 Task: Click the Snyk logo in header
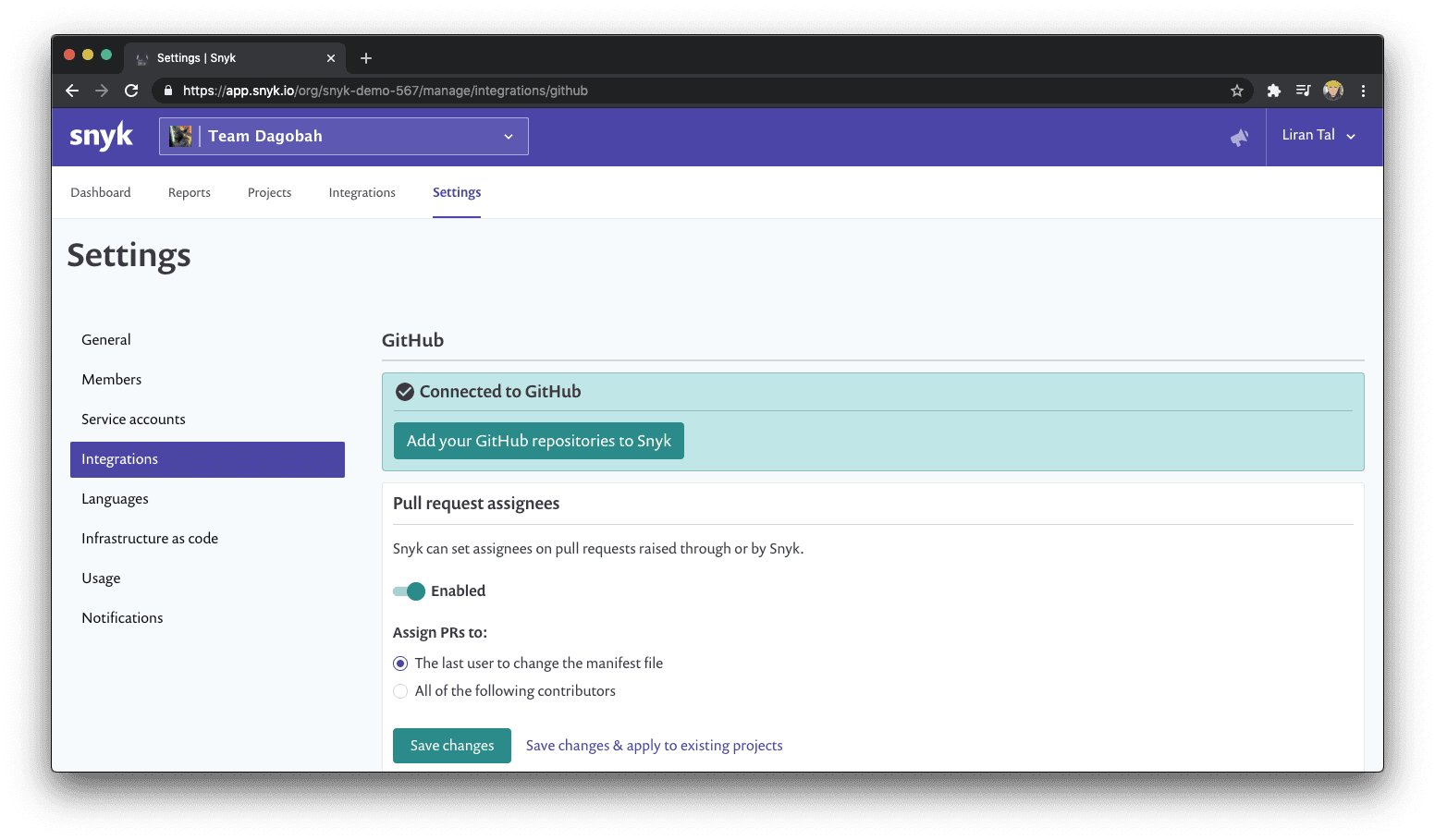(x=102, y=137)
